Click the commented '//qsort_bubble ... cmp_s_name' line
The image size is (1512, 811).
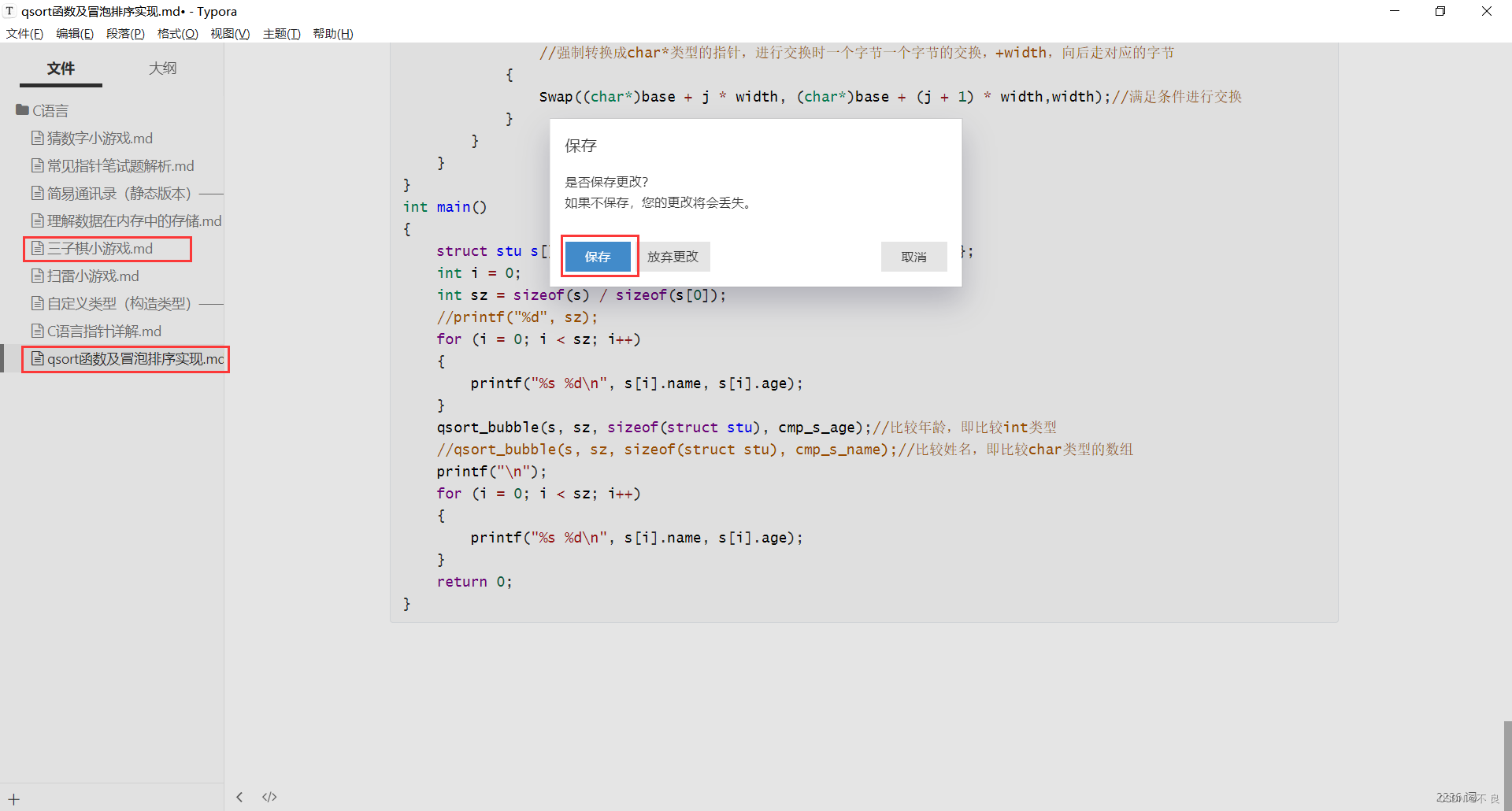tap(785, 450)
